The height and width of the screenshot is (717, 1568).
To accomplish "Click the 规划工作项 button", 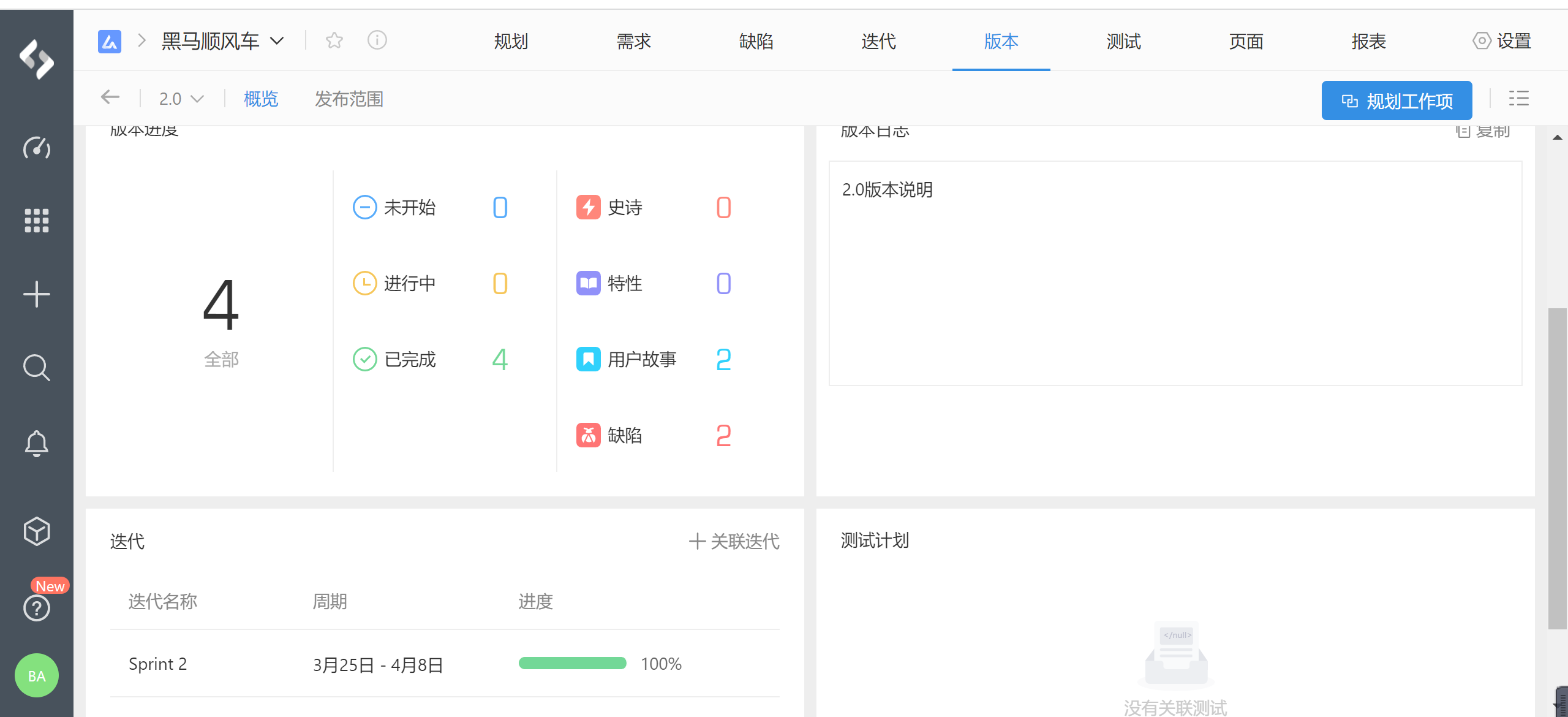I will (1396, 101).
